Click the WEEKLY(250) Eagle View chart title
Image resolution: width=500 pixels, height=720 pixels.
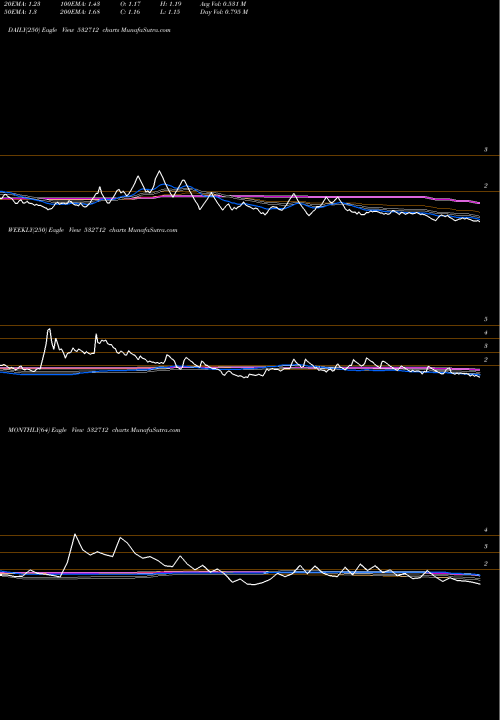point(92,230)
